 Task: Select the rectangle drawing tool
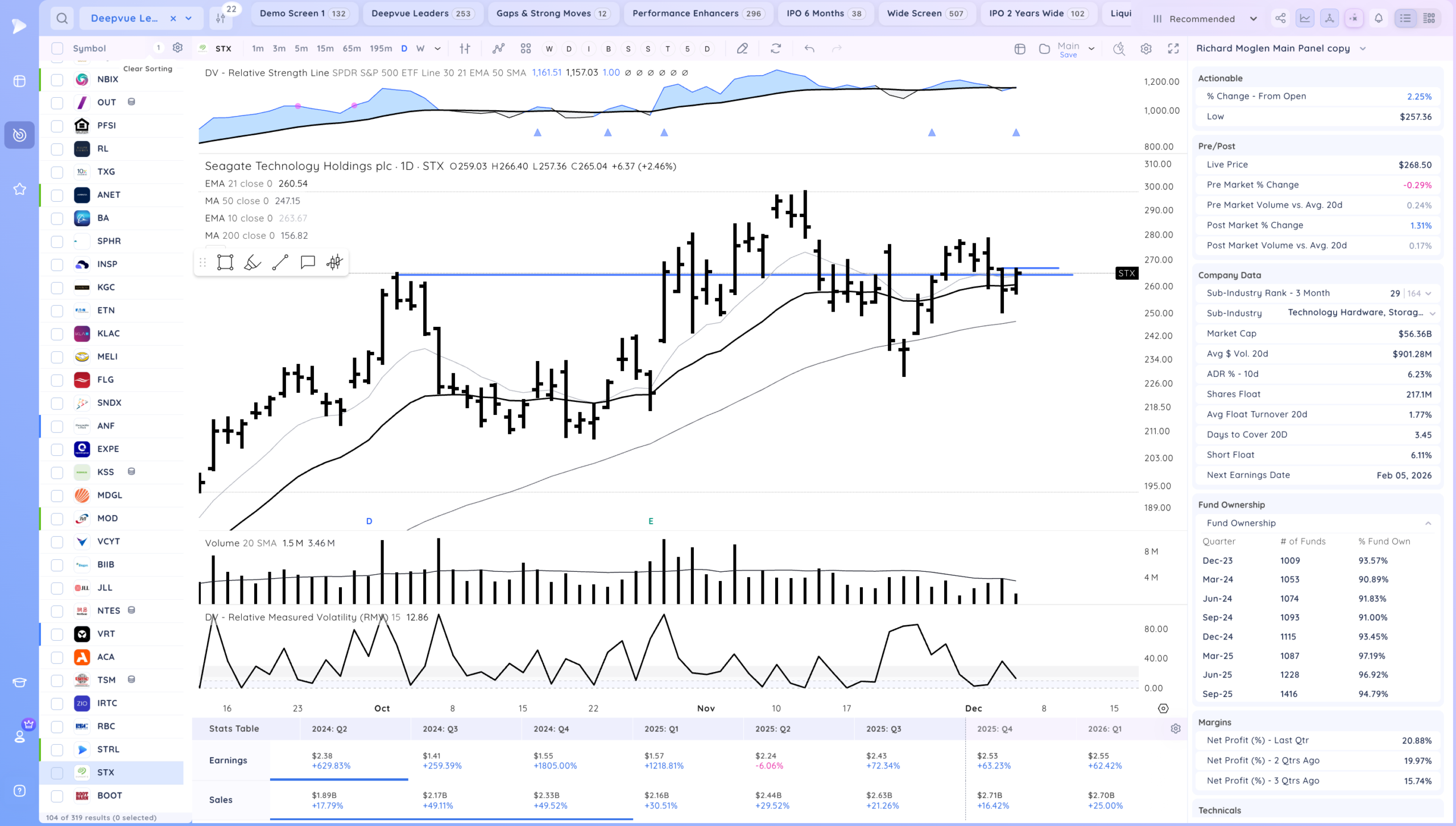[225, 262]
